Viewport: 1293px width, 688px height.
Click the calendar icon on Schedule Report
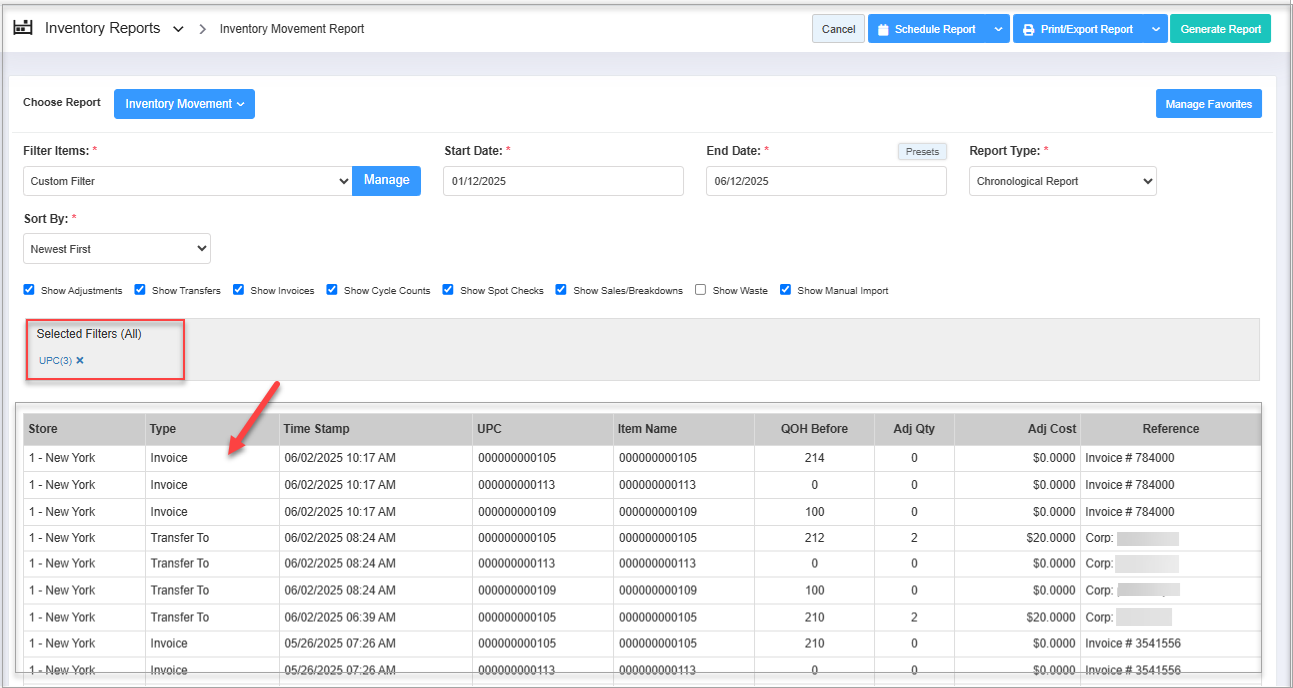[883, 30]
